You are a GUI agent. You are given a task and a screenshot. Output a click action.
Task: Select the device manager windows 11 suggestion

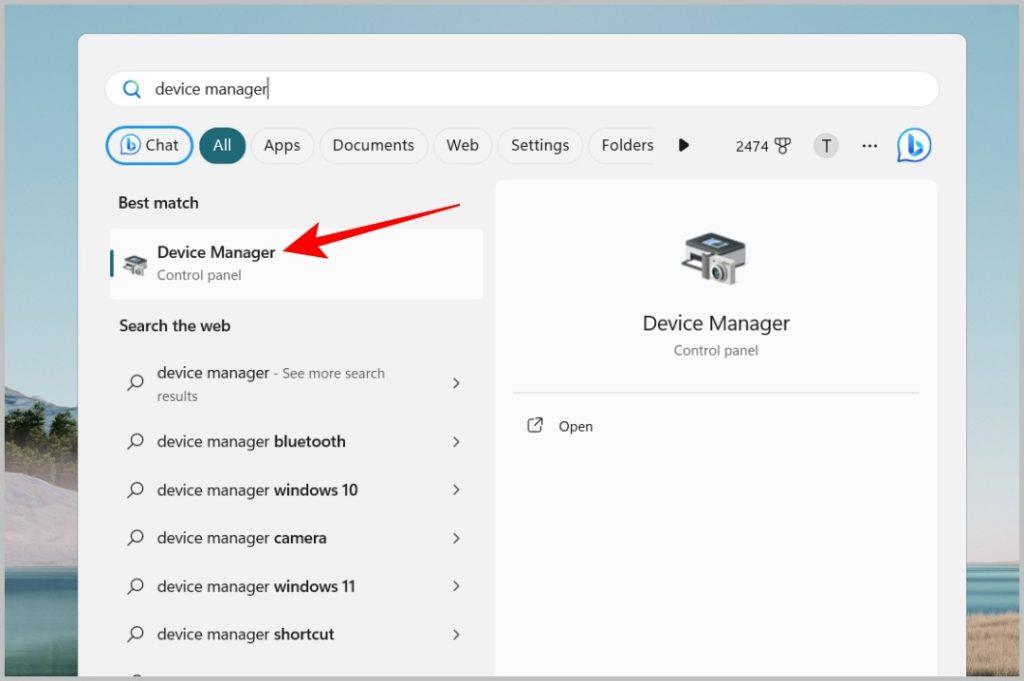click(x=296, y=586)
